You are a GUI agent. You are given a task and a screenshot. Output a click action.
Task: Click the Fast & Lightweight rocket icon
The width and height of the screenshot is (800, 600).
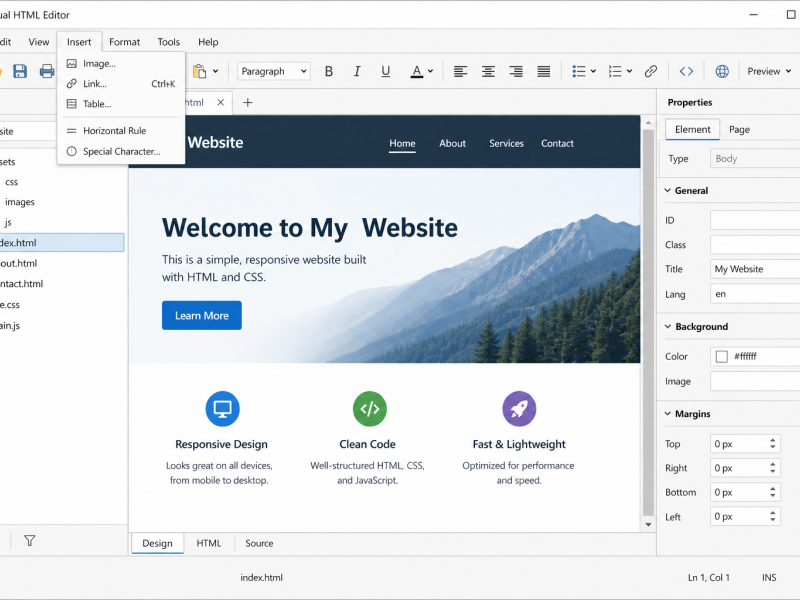click(519, 409)
